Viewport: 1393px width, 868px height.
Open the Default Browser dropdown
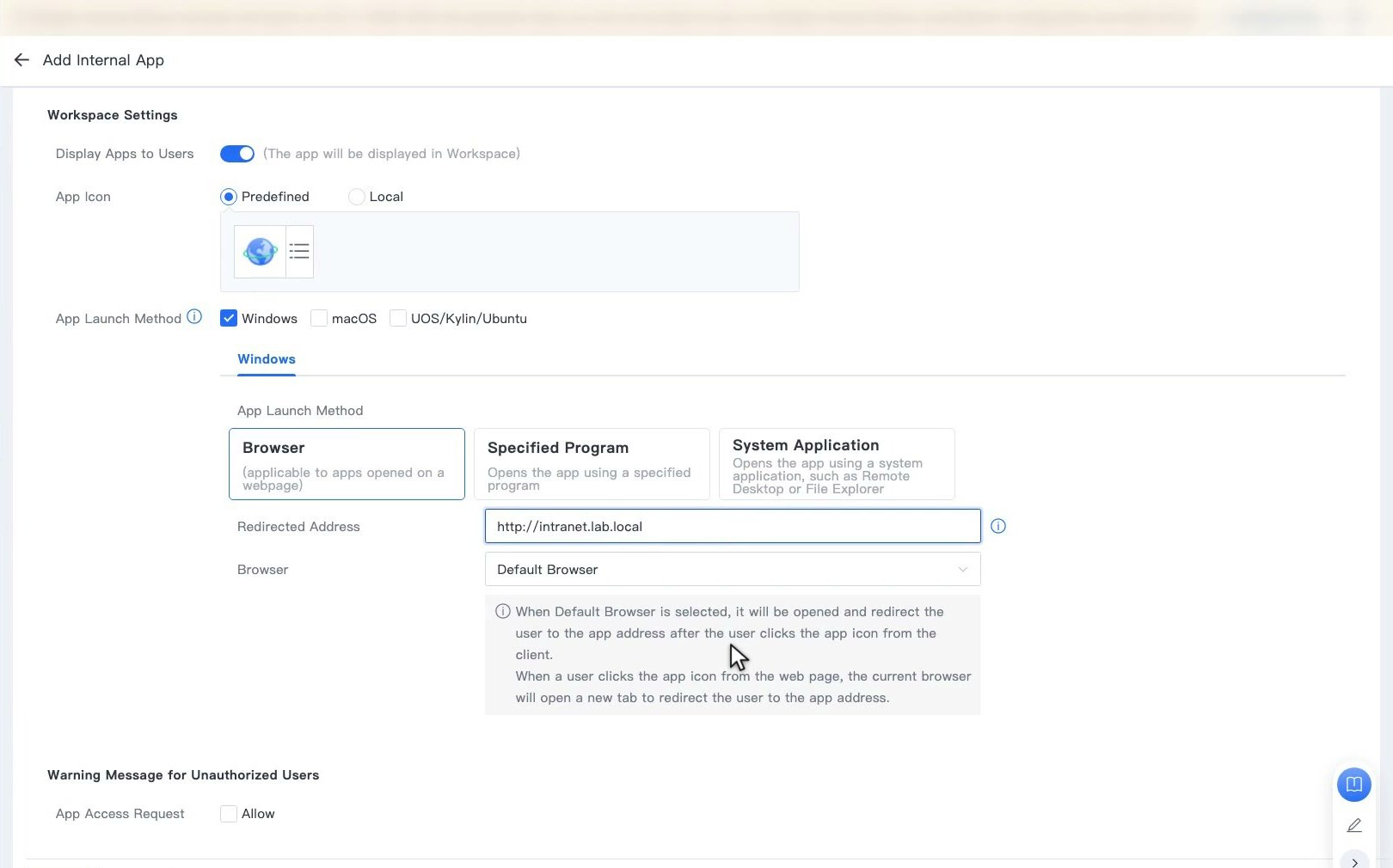click(x=733, y=569)
